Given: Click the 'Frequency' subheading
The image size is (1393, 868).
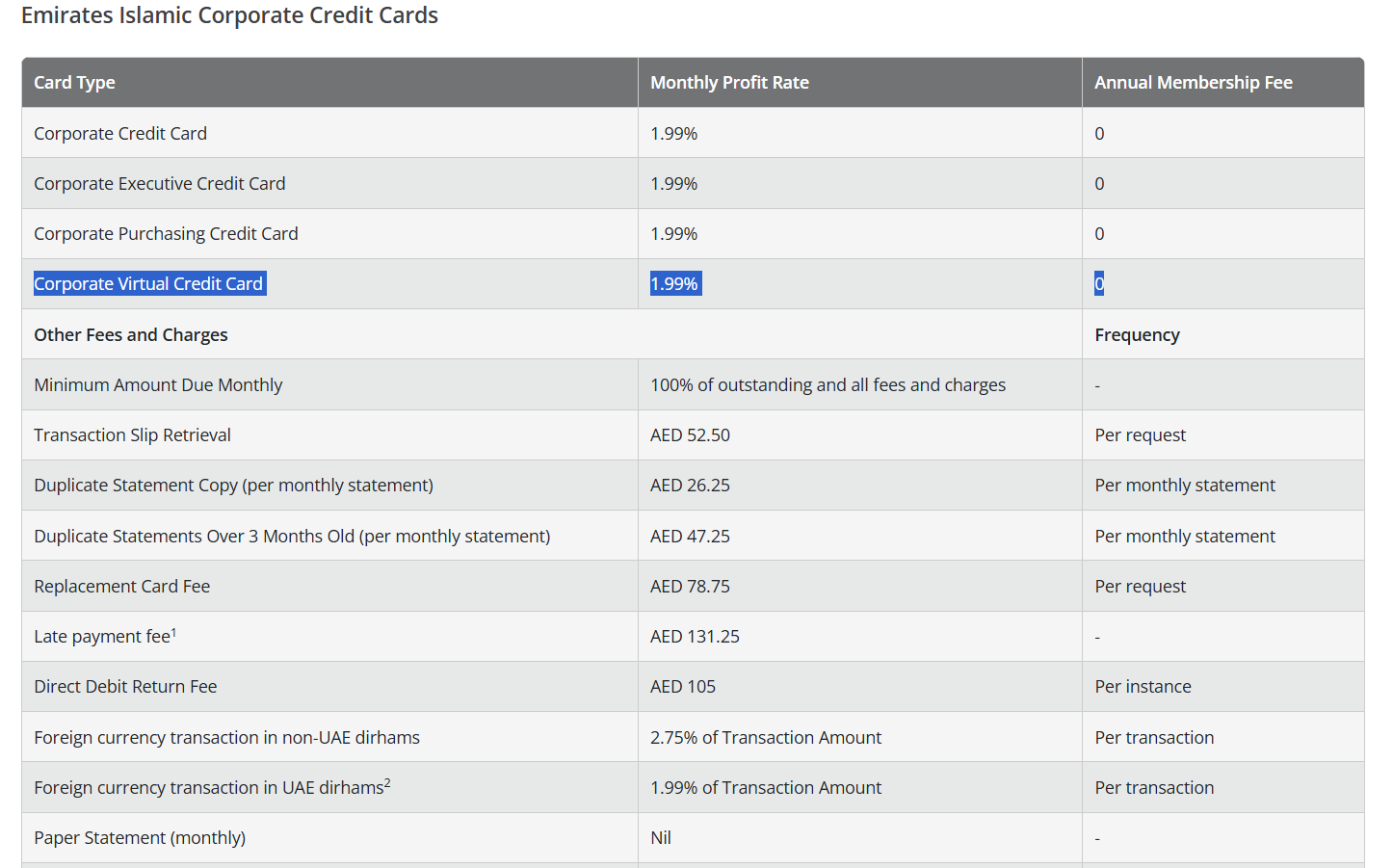Looking at the screenshot, I should [1137, 335].
